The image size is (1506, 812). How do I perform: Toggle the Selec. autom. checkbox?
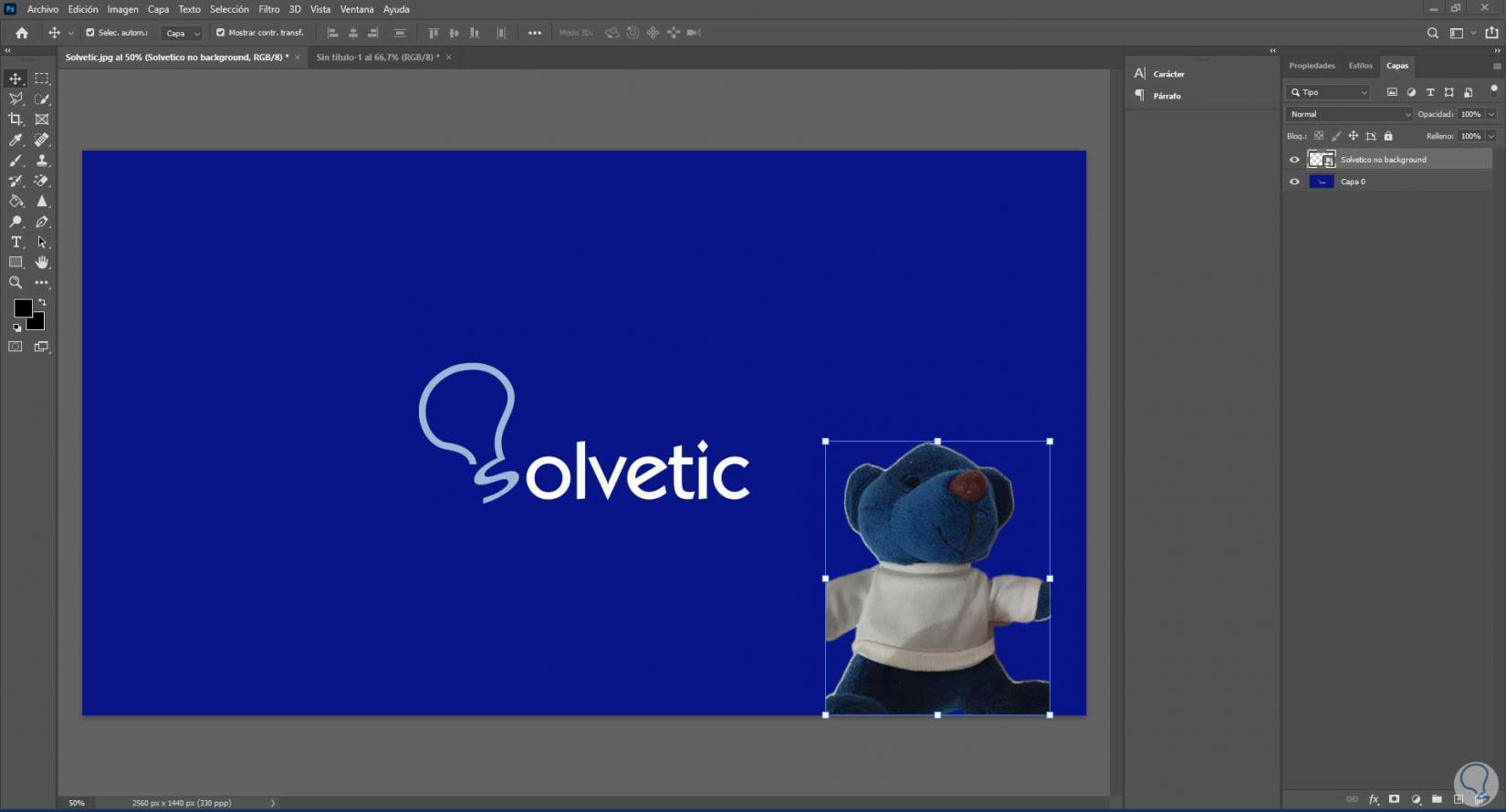[90, 33]
